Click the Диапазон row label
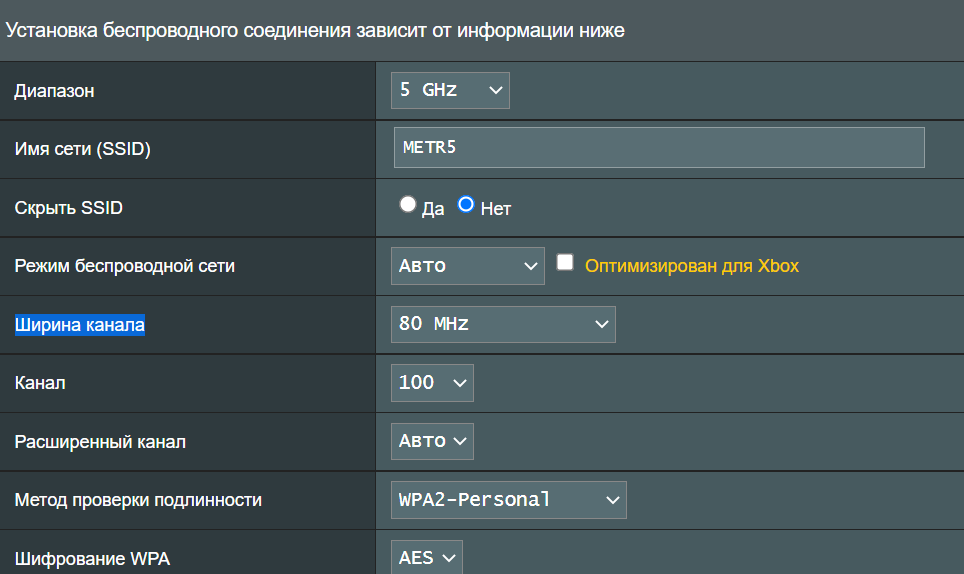This screenshot has height=574, width=964. coord(54,91)
